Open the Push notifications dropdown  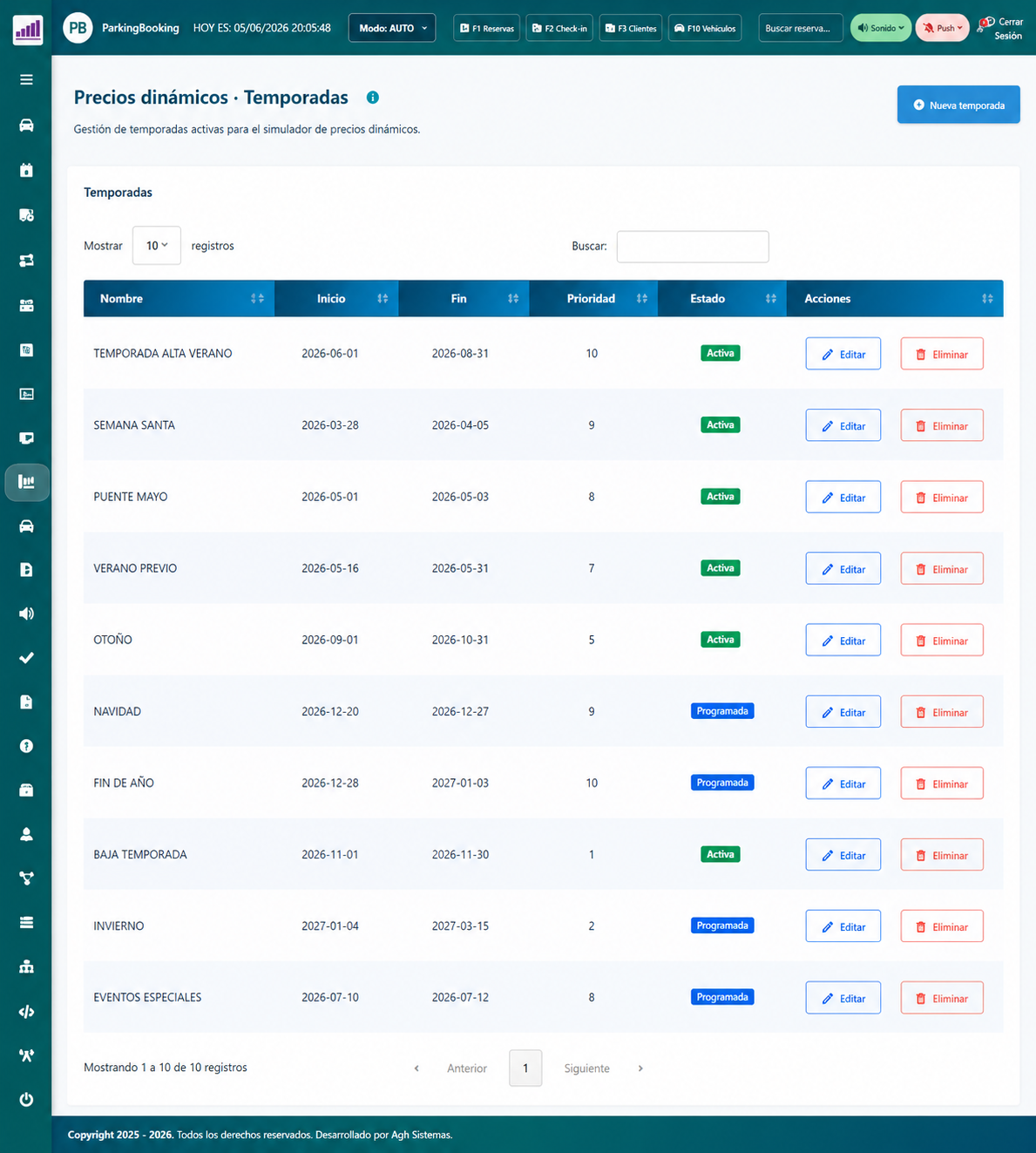click(942, 28)
